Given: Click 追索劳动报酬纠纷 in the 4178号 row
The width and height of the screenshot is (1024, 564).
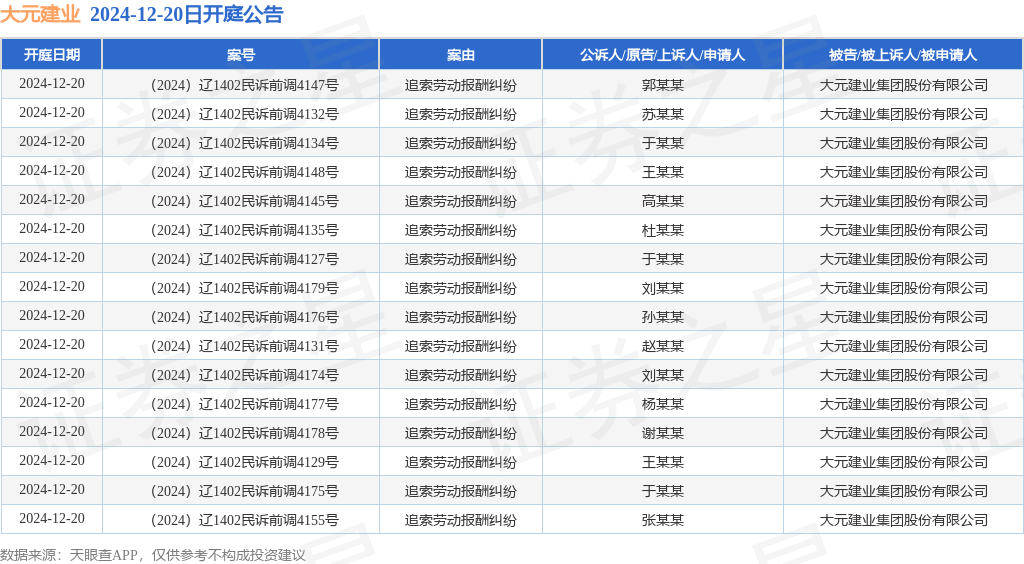Looking at the screenshot, I should click(460, 433).
